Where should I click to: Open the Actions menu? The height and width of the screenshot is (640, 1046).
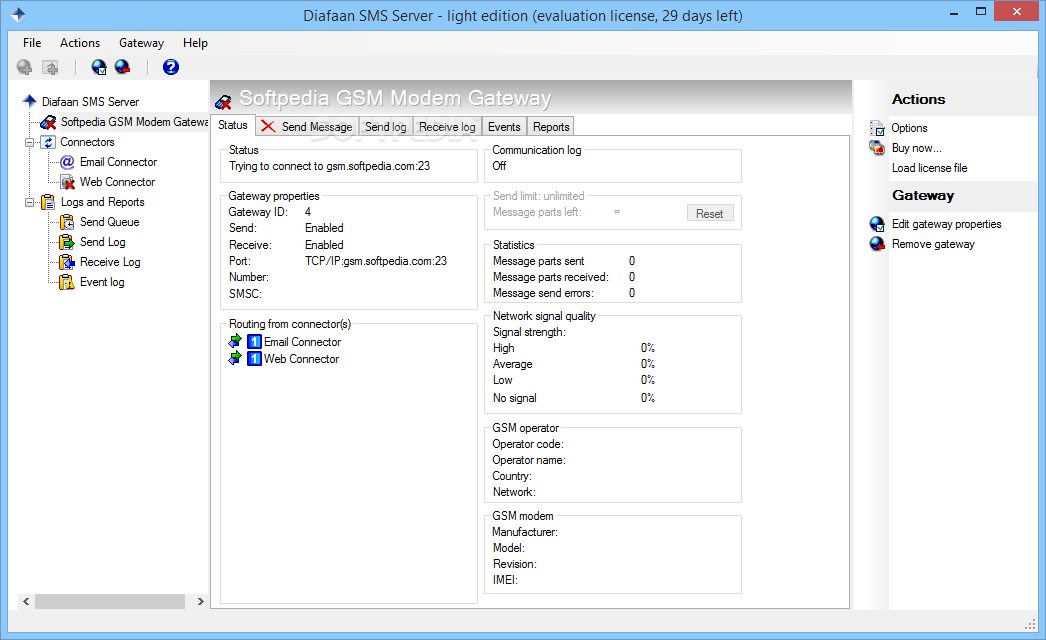[80, 43]
